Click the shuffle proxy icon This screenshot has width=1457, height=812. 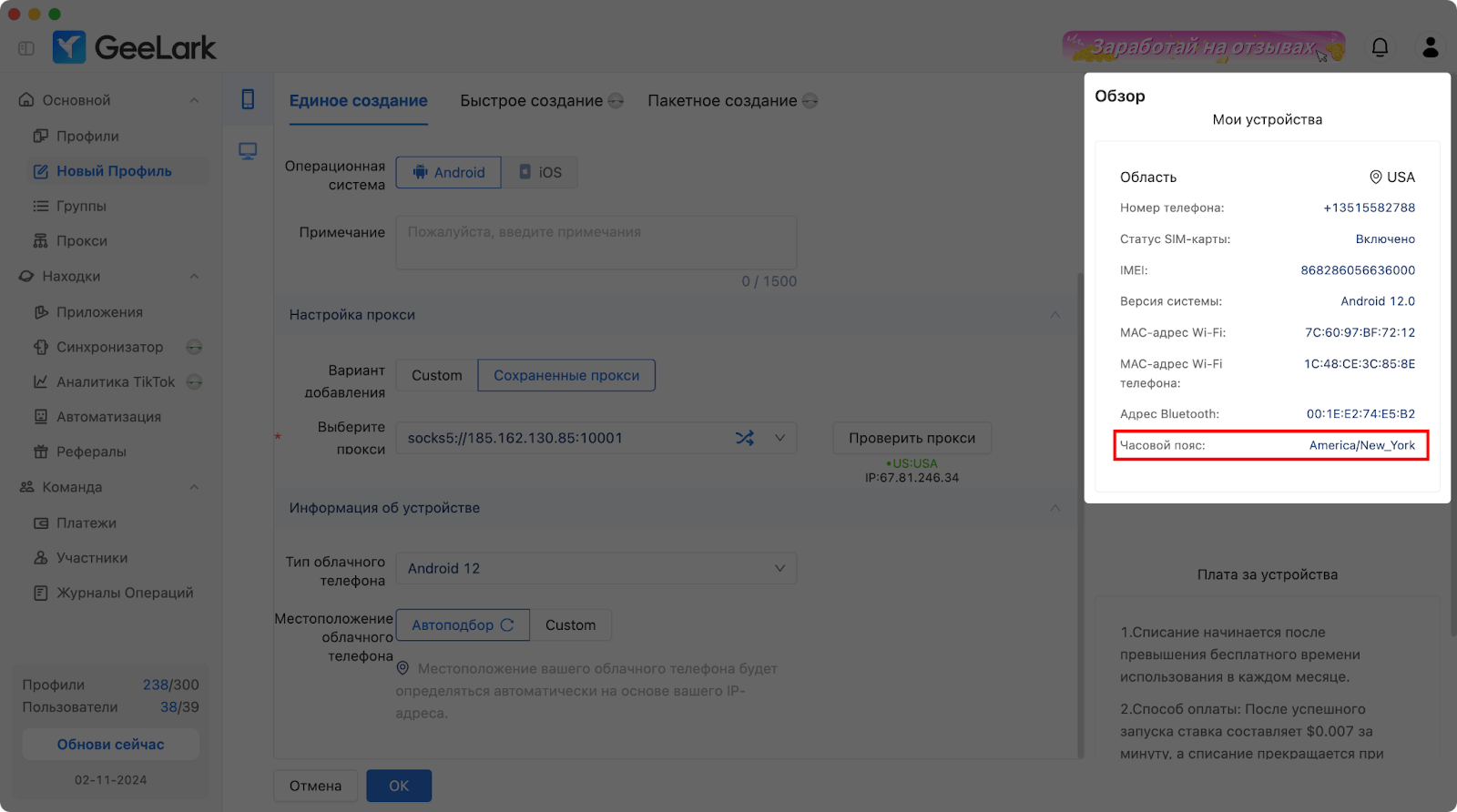coord(745,438)
